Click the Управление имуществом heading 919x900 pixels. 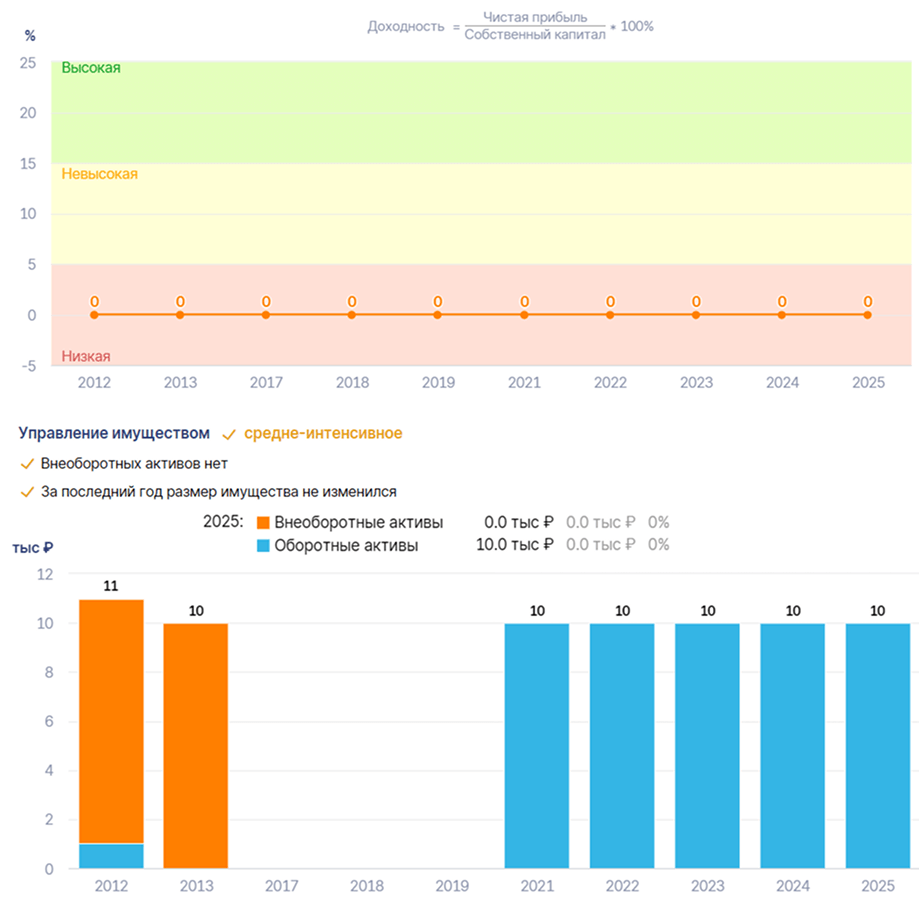pos(114,434)
